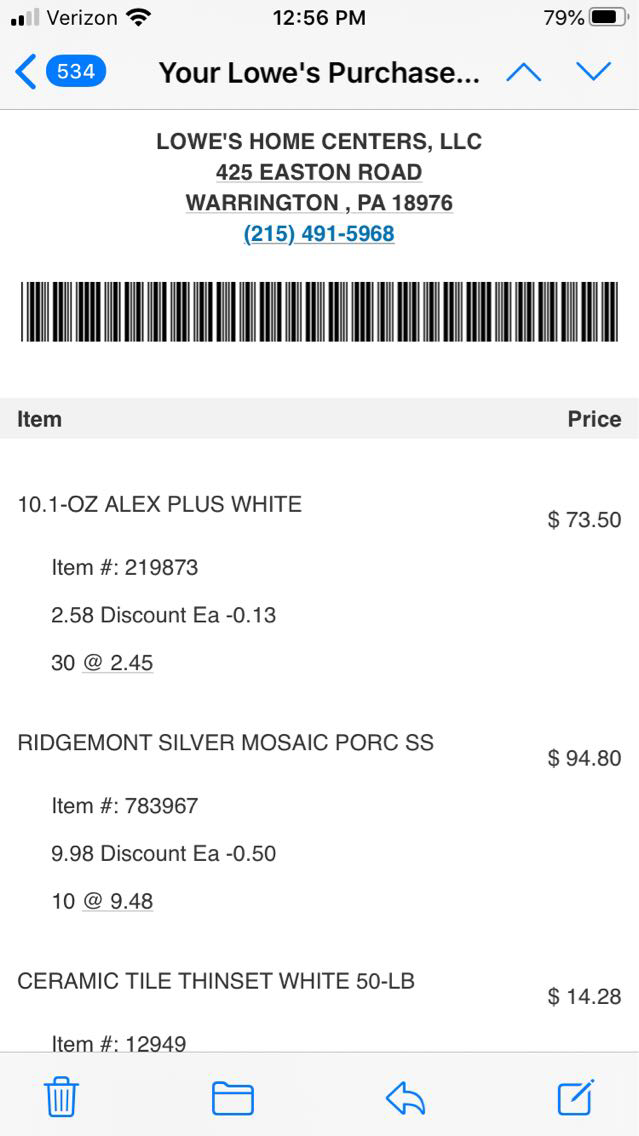This screenshot has width=639, height=1136.
Task: Tap the email subject 'Your Lowe's Purchase...'
Action: point(319,73)
